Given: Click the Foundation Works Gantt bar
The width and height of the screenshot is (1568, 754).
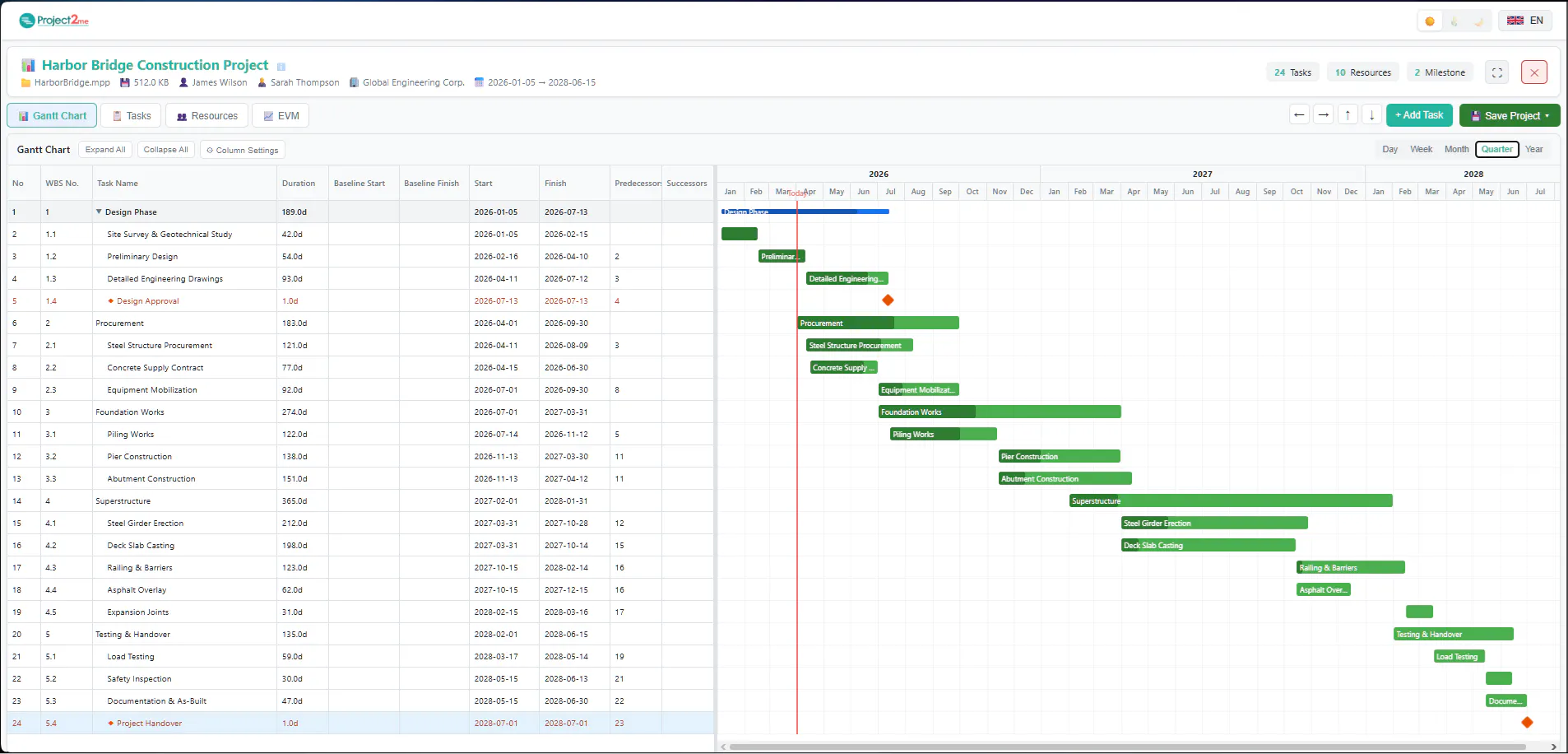Looking at the screenshot, I should 1000,412.
